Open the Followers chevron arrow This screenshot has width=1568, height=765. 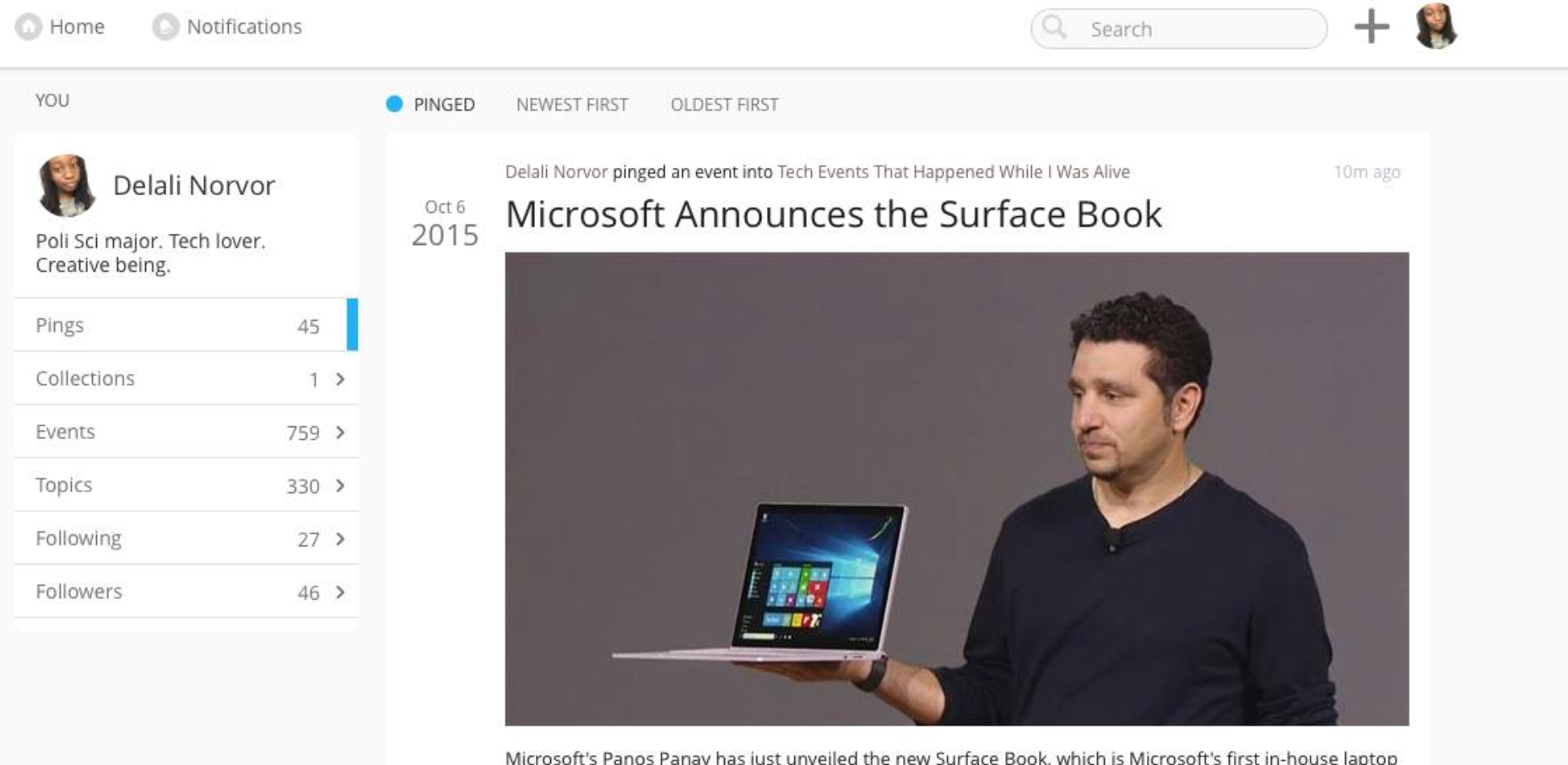(340, 592)
